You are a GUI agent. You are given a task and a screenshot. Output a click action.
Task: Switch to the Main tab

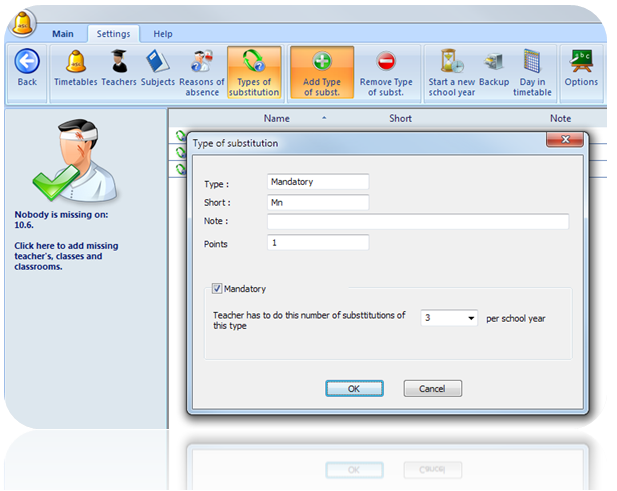62,34
